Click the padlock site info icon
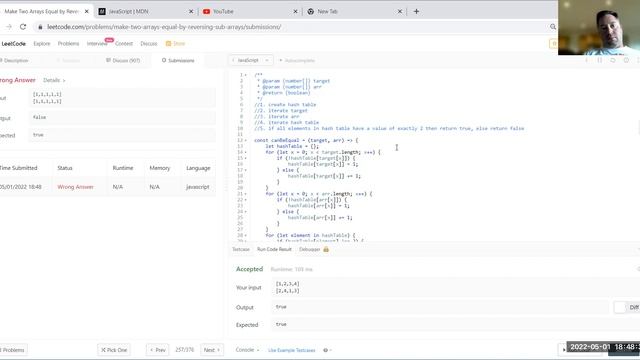 (x=40, y=27)
